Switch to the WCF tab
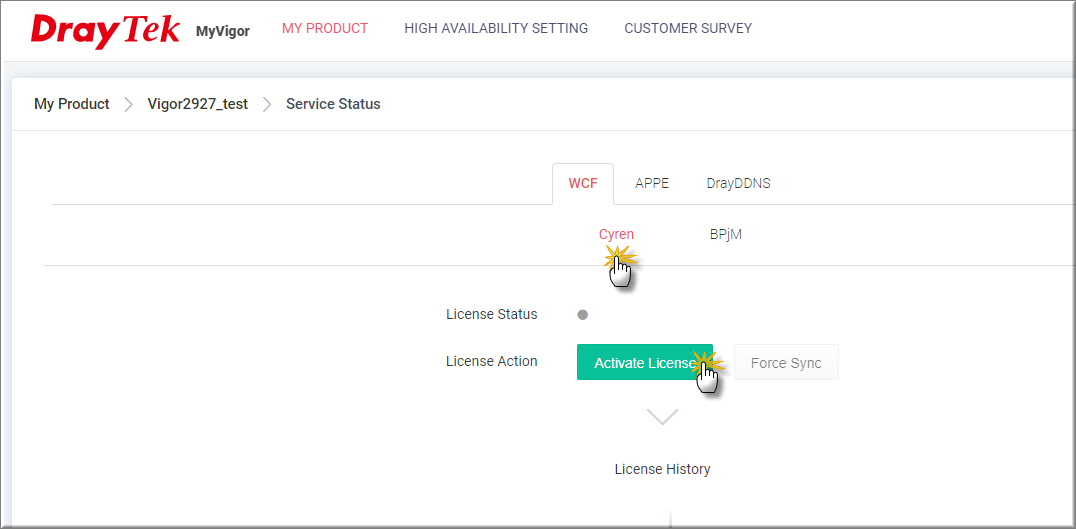1076x529 pixels. [x=583, y=184]
